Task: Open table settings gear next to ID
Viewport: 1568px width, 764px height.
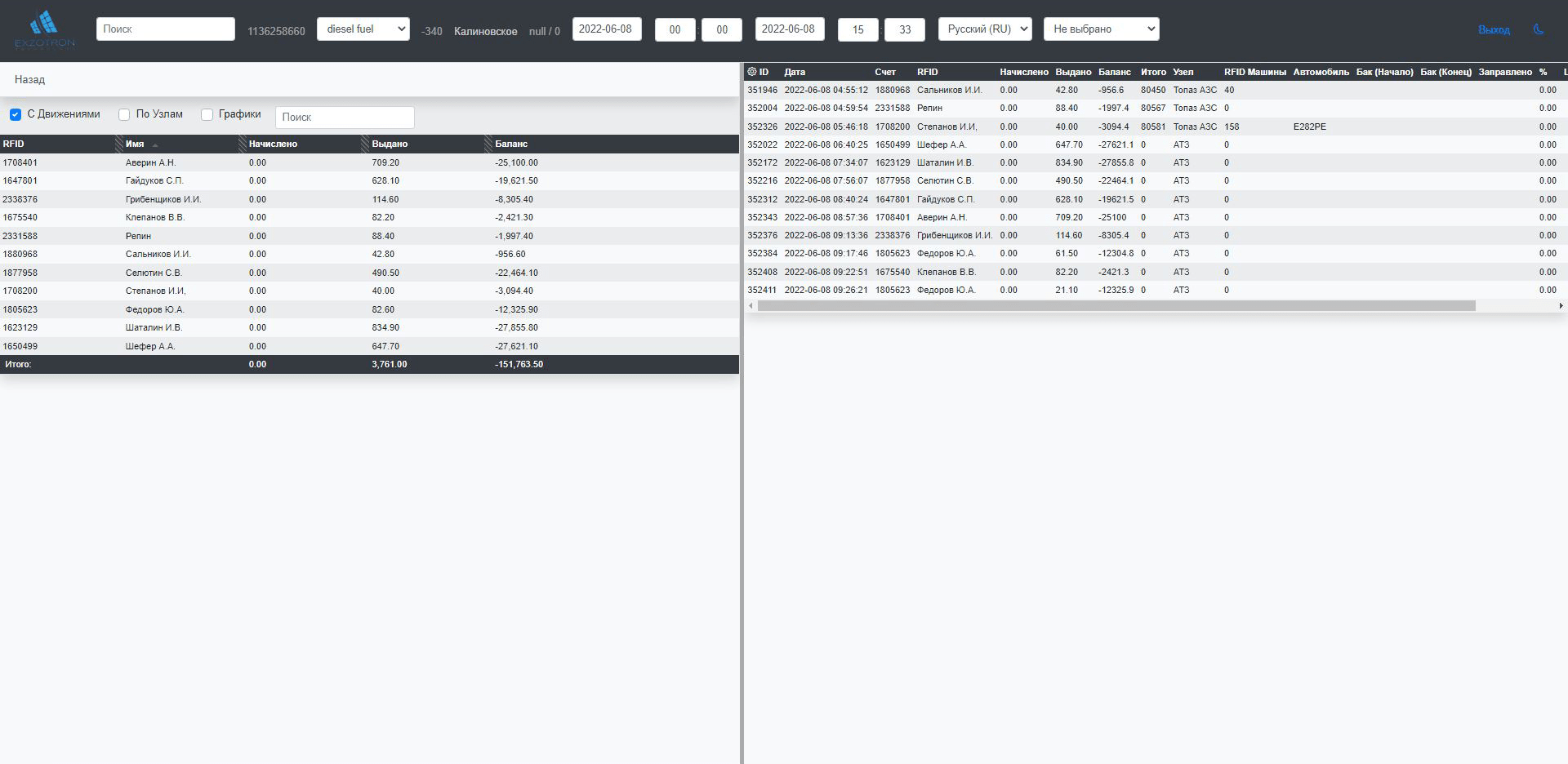Action: (x=752, y=72)
